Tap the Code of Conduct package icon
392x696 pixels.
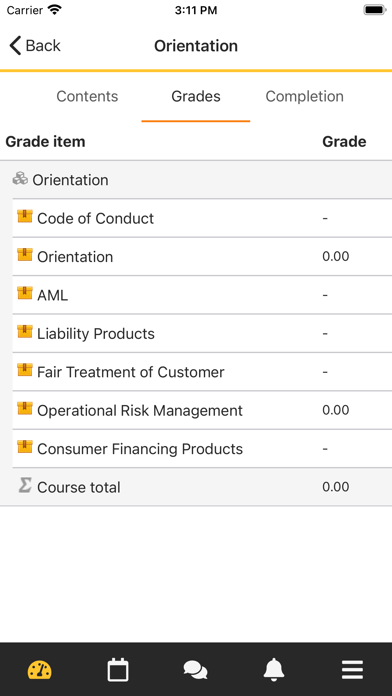25,216
